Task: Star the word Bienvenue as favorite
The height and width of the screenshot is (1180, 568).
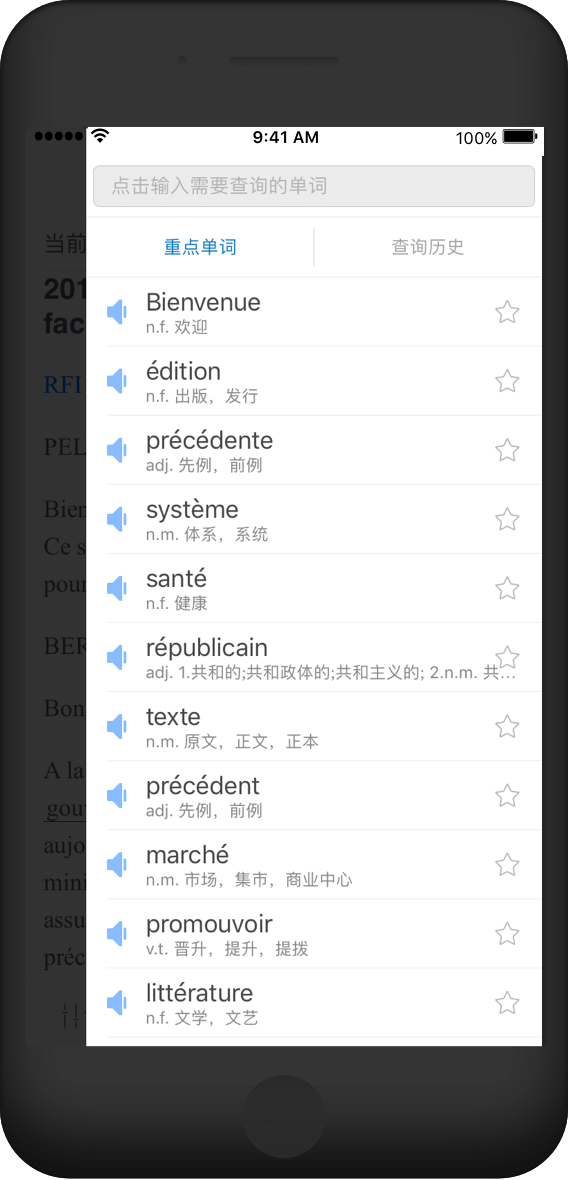Action: (x=507, y=312)
